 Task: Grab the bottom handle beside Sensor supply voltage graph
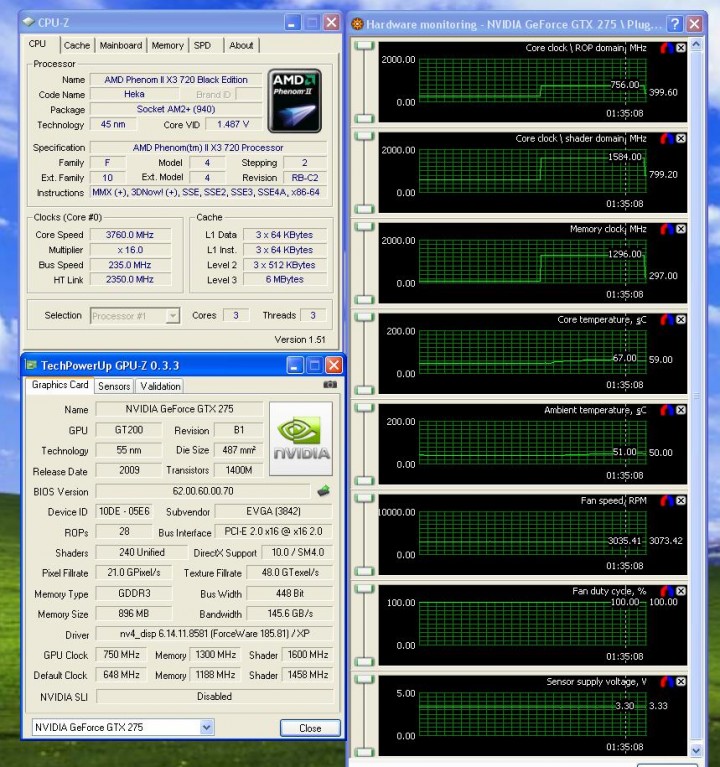364,752
